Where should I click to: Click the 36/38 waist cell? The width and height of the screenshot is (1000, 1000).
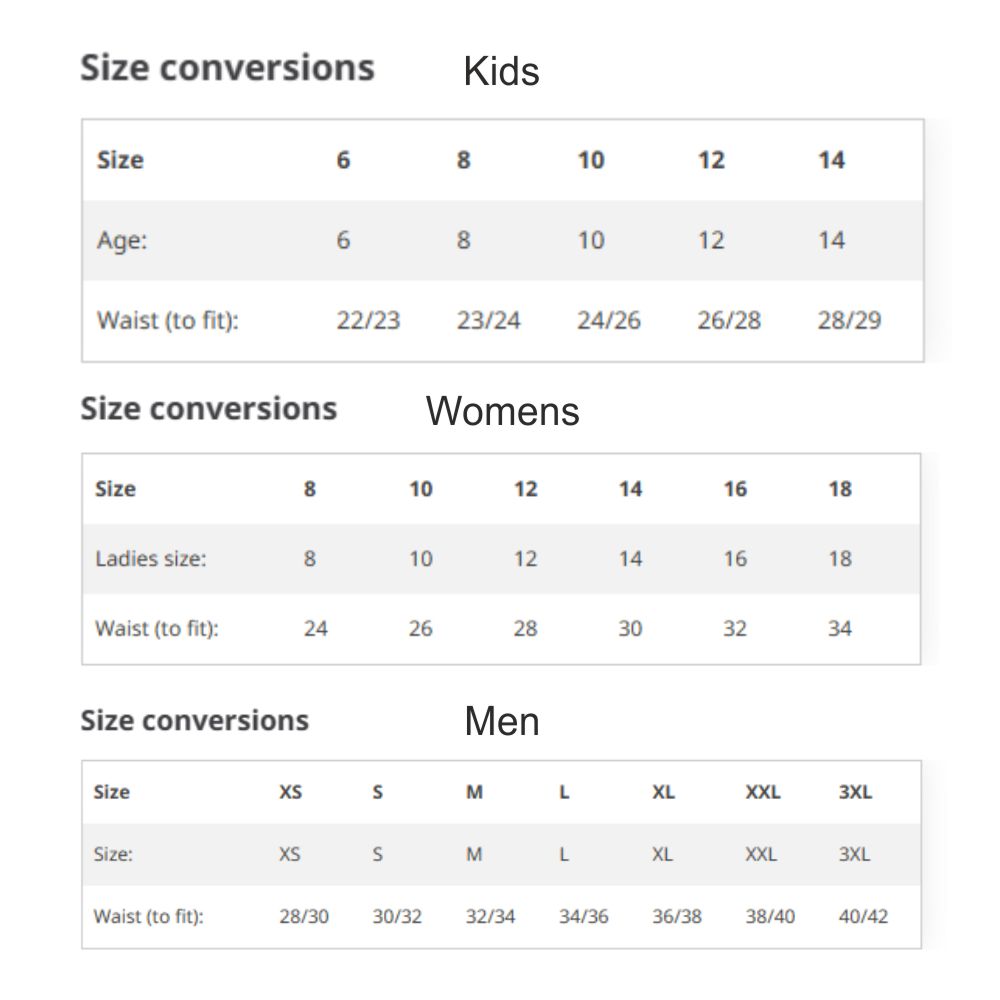pos(677,916)
